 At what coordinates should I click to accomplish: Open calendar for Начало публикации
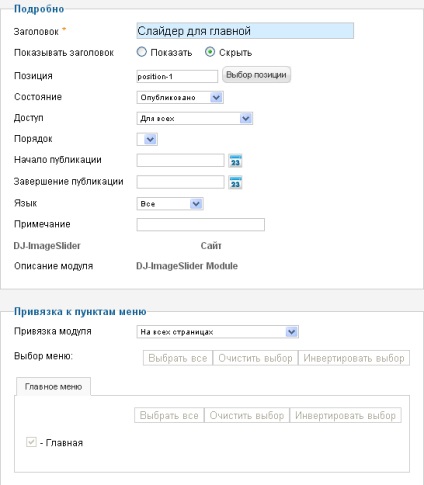[235, 161]
